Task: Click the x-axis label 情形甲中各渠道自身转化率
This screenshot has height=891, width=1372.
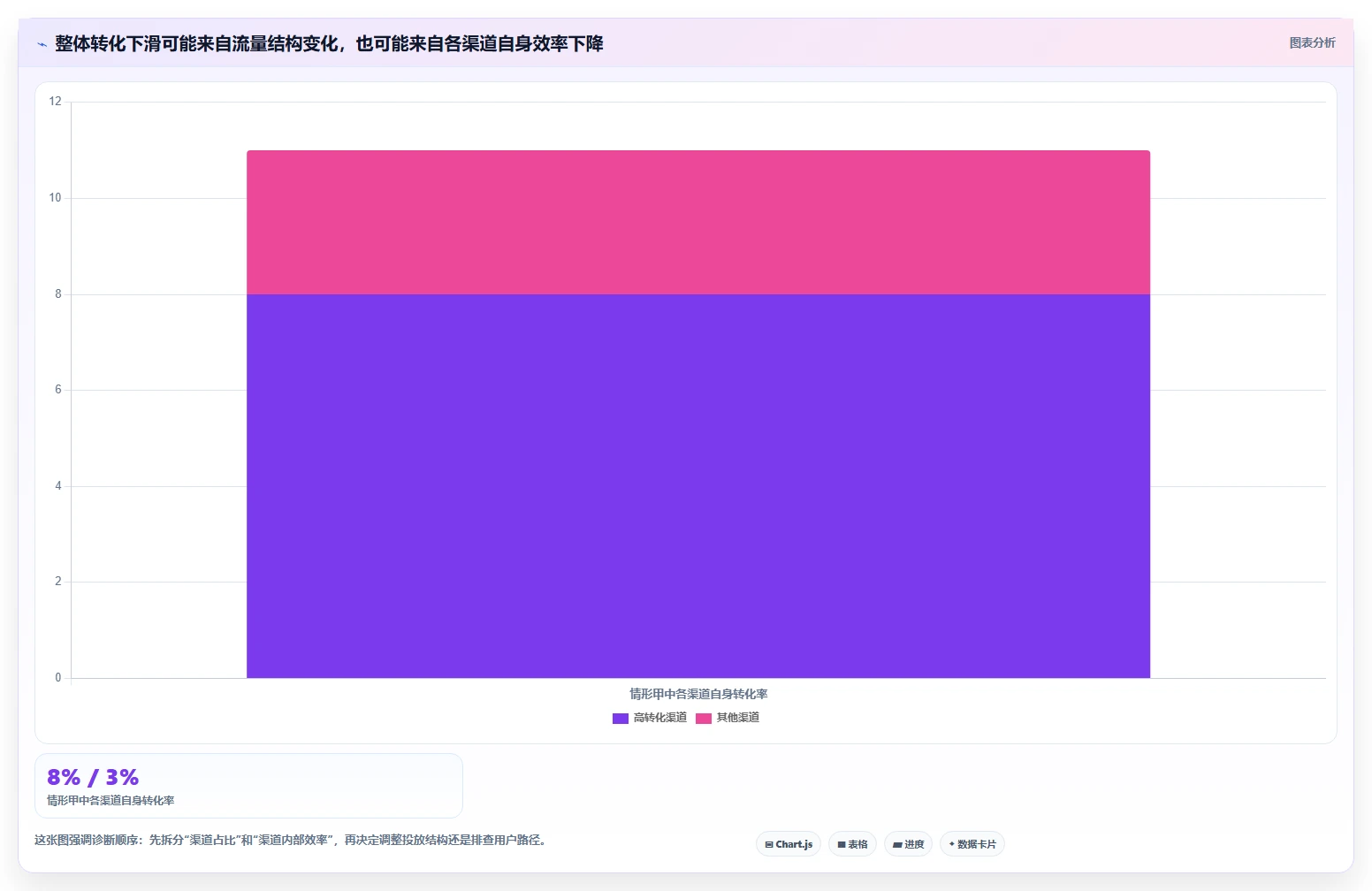Action: click(698, 694)
